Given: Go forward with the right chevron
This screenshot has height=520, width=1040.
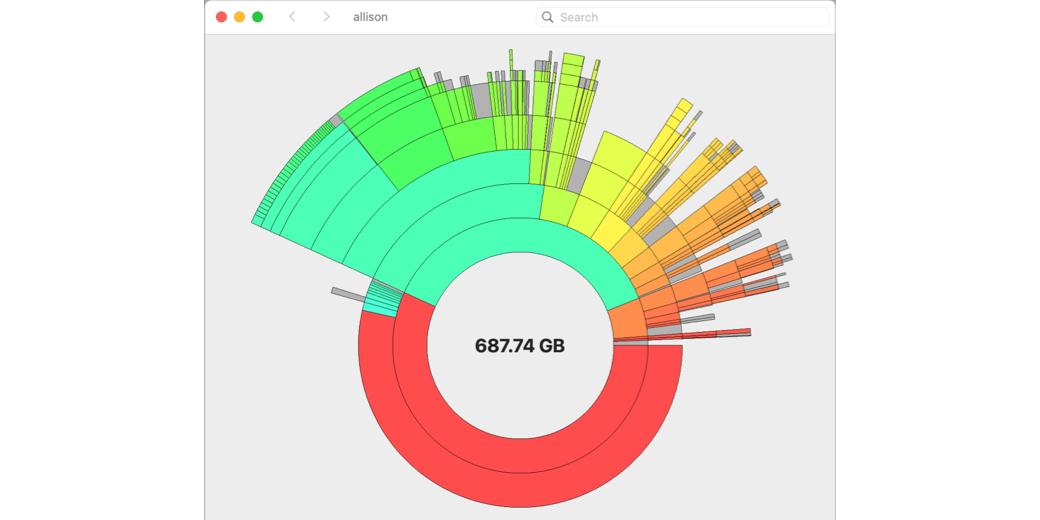Looking at the screenshot, I should click(326, 17).
